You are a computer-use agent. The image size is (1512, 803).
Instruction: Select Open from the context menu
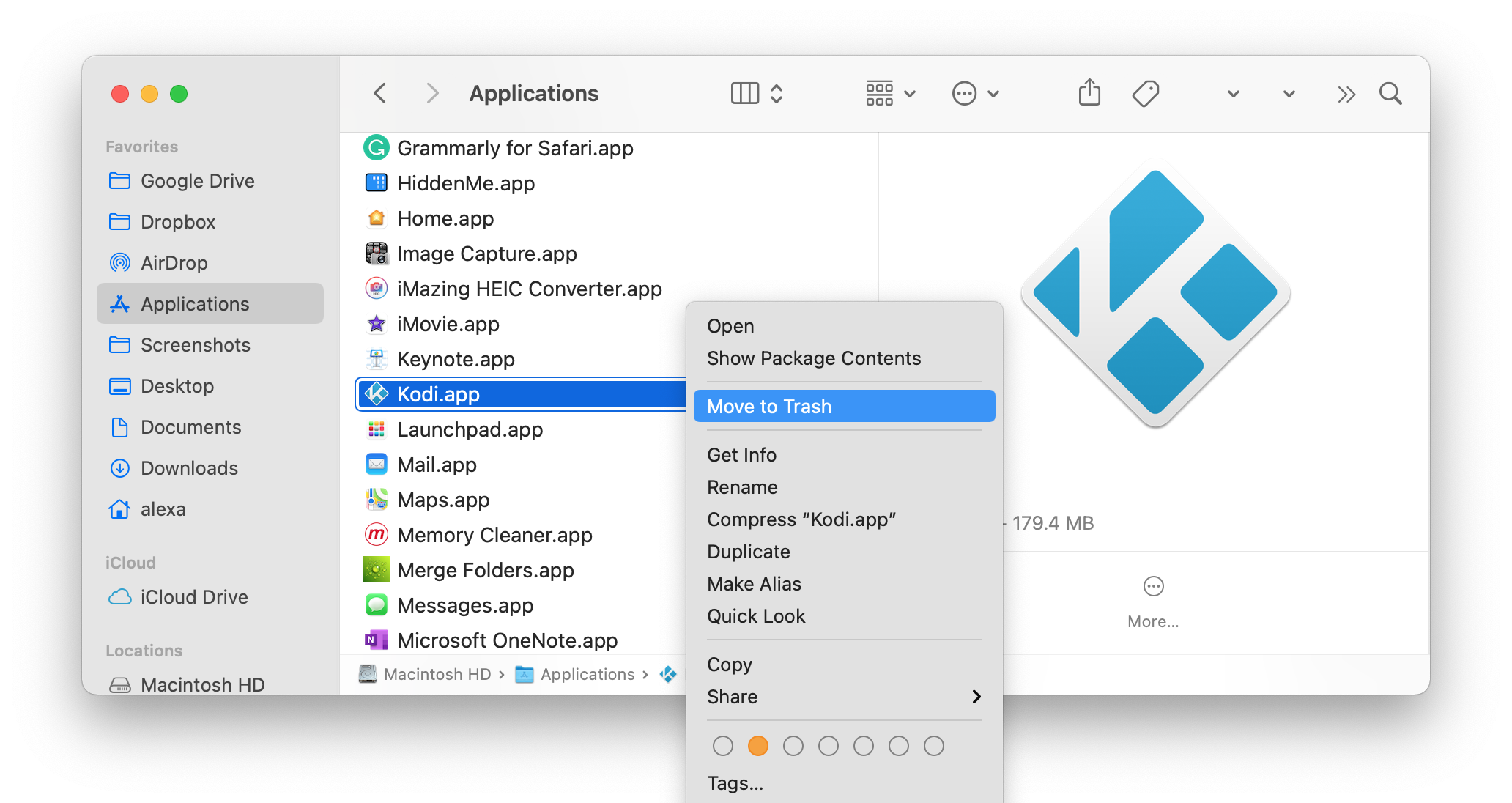[730, 324]
